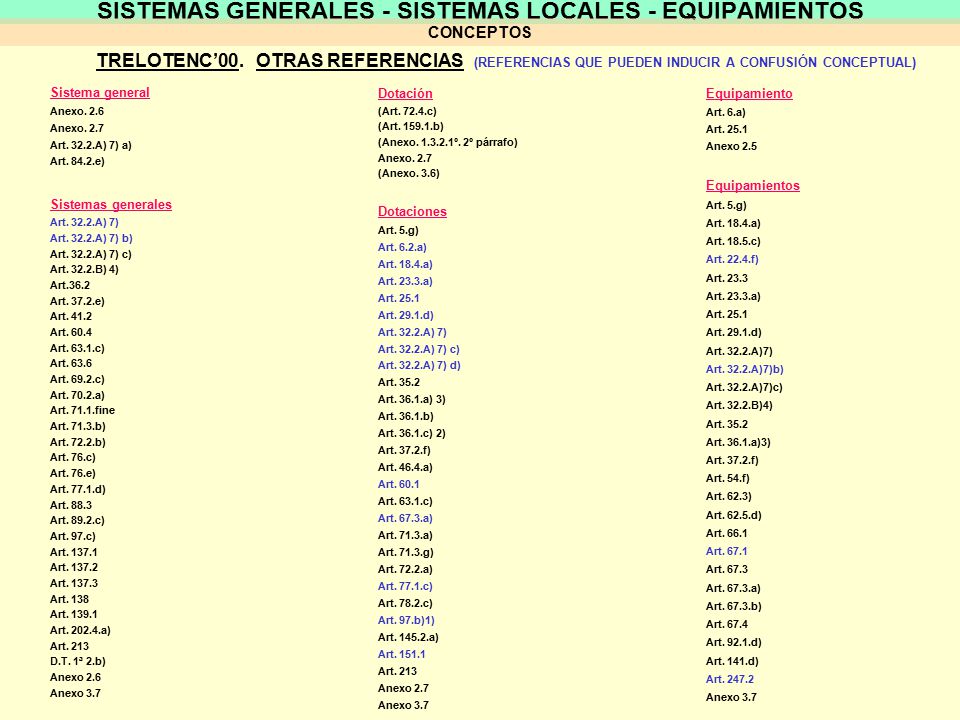The image size is (960, 720).
Task: Click 'Art. 137.1' reference
Action: pyautogui.click(x=73, y=552)
